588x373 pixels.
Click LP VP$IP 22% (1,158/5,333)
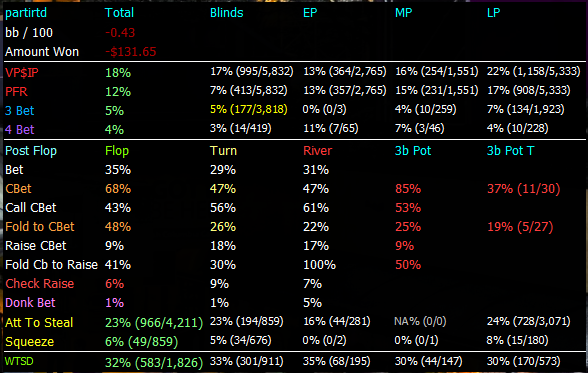coord(533,71)
